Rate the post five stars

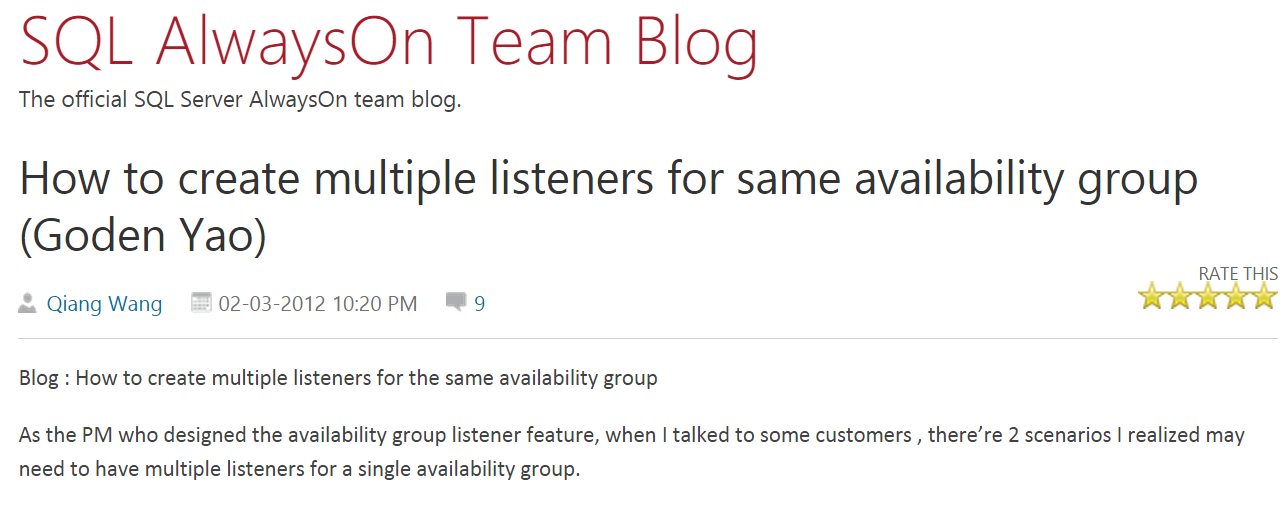coord(1264,297)
